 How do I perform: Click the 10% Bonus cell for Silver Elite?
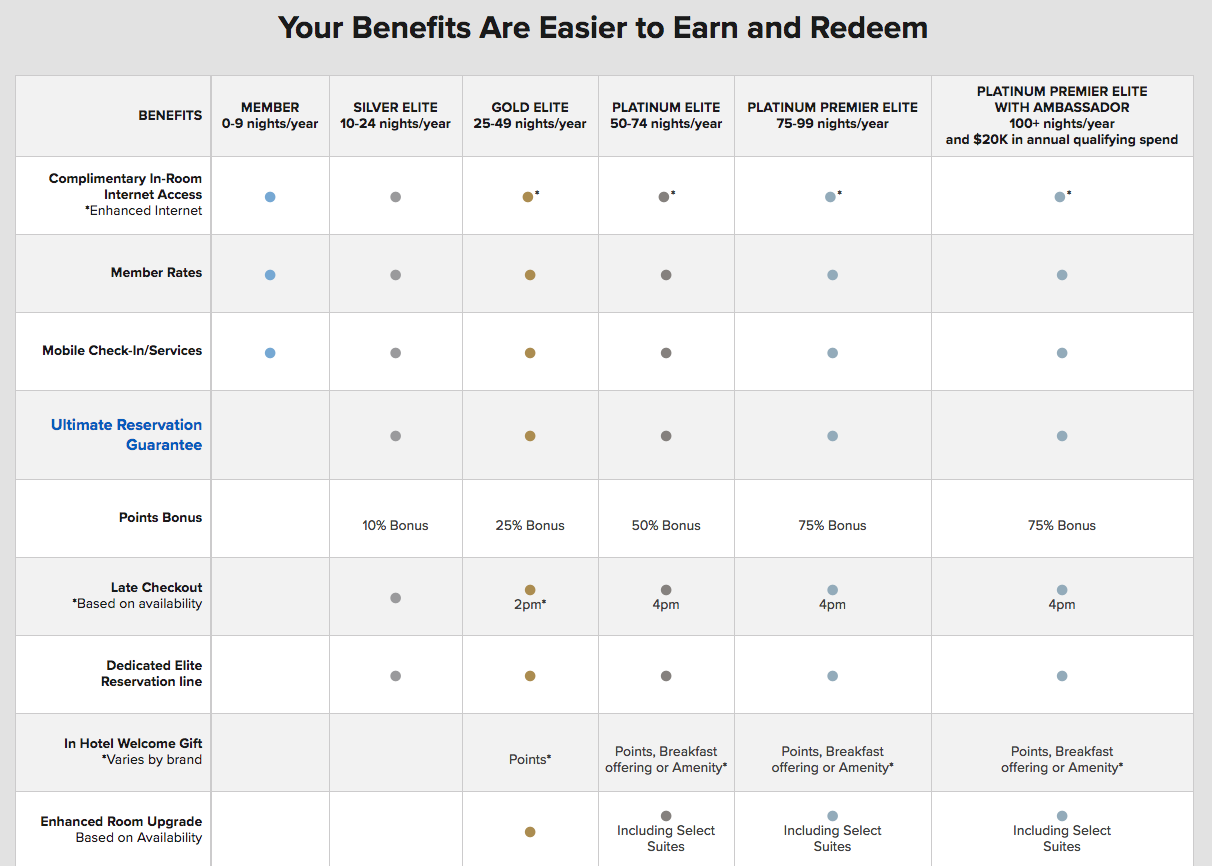tap(396, 525)
